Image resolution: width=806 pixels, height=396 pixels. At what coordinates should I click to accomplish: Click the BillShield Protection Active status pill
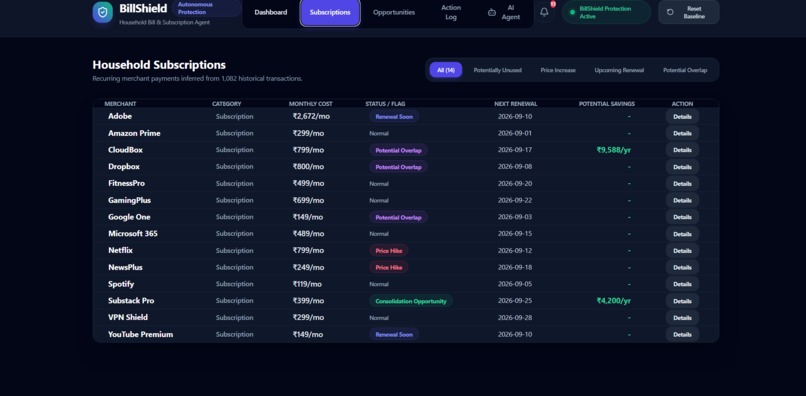point(606,12)
